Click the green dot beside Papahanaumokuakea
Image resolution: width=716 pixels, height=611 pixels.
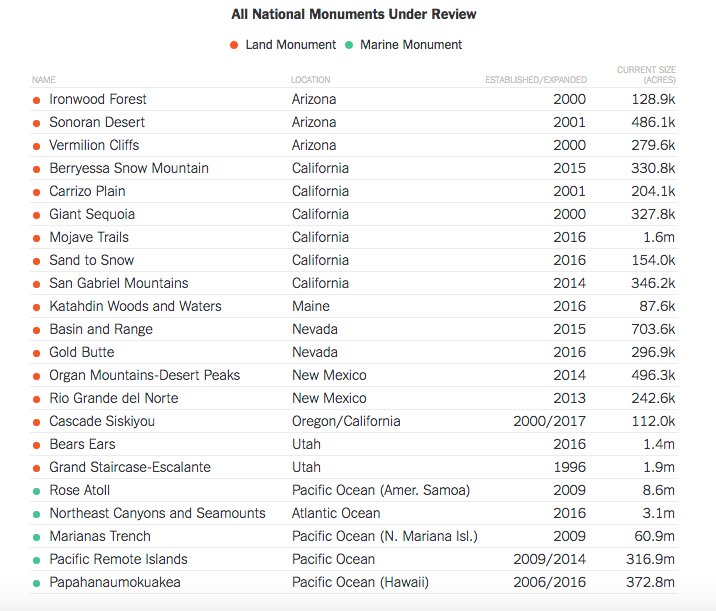pyautogui.click(x=37, y=583)
